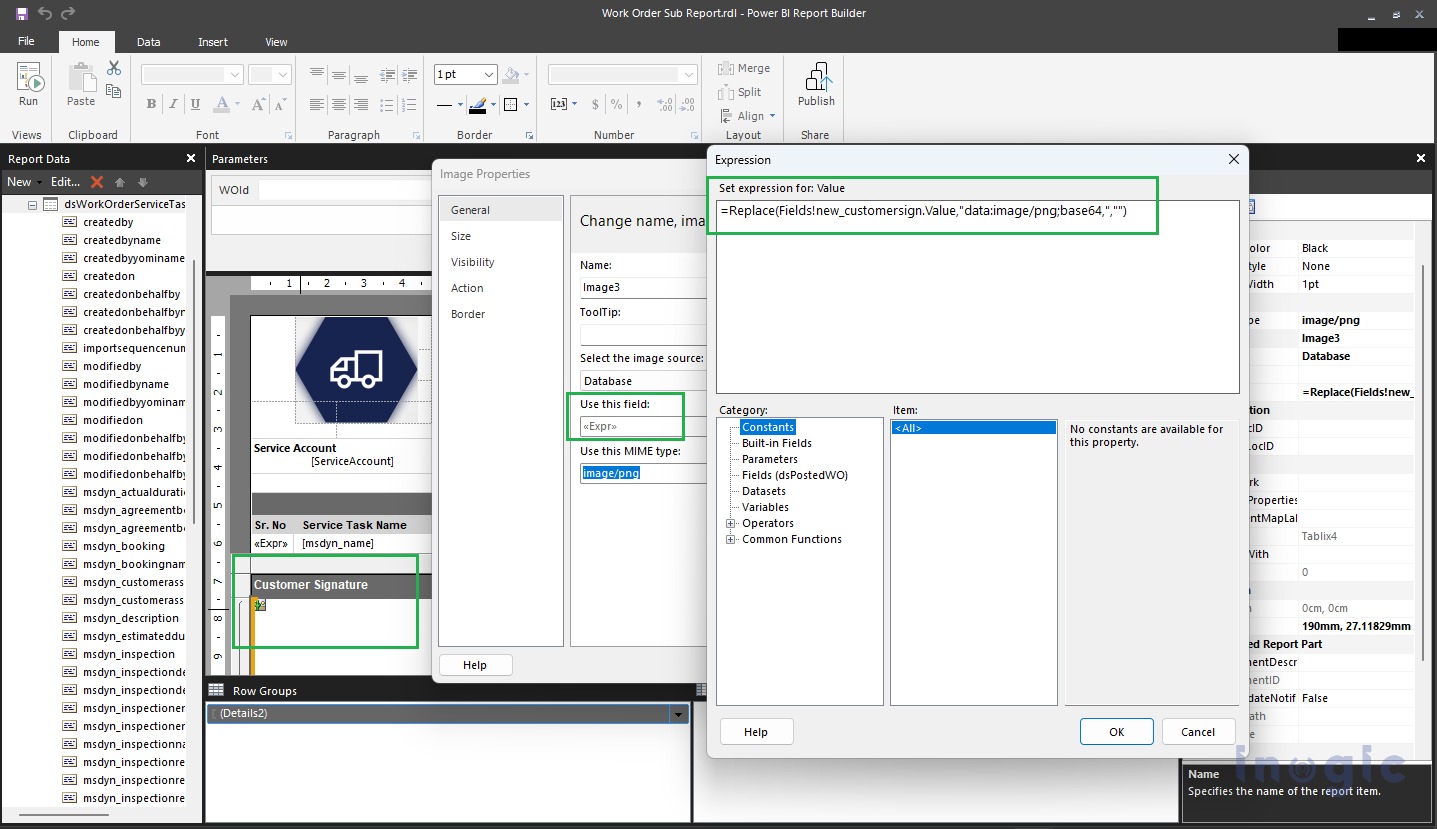Open the Publish to Power BI icon
The image size is (1437, 829).
pyautogui.click(x=816, y=80)
